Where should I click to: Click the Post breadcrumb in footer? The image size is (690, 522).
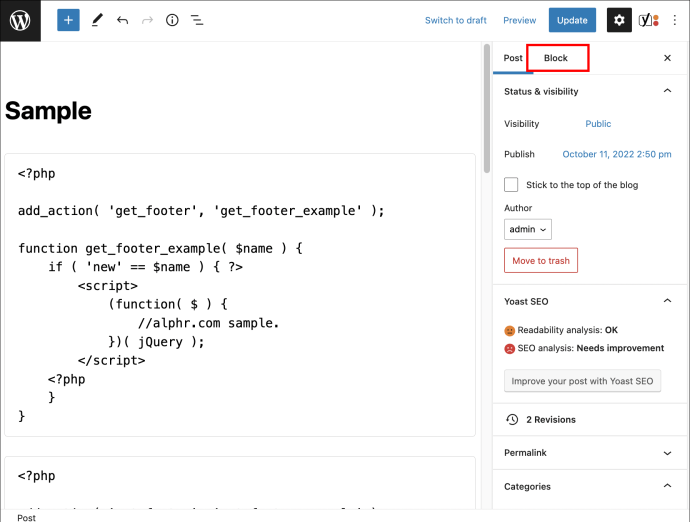(x=26, y=518)
